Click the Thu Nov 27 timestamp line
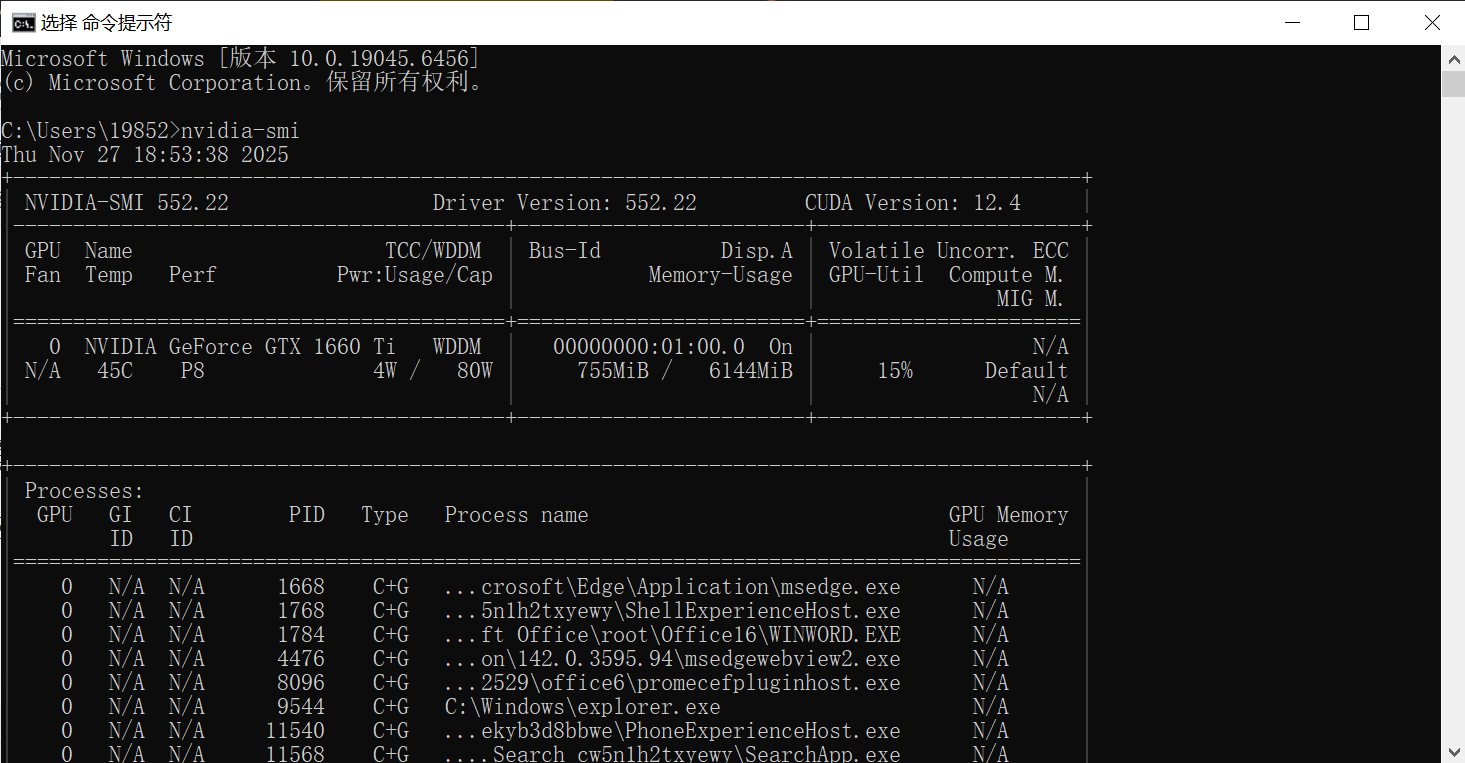 pyautogui.click(x=145, y=155)
